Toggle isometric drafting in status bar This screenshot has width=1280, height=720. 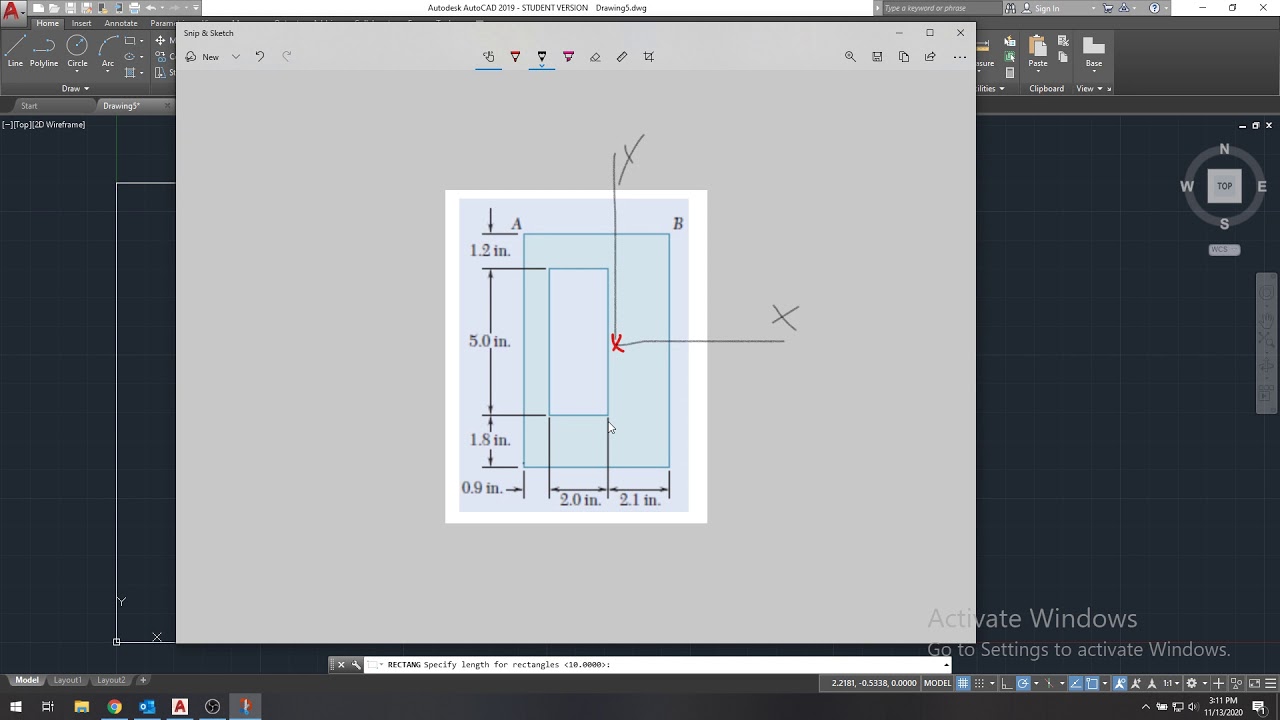(x=1049, y=683)
